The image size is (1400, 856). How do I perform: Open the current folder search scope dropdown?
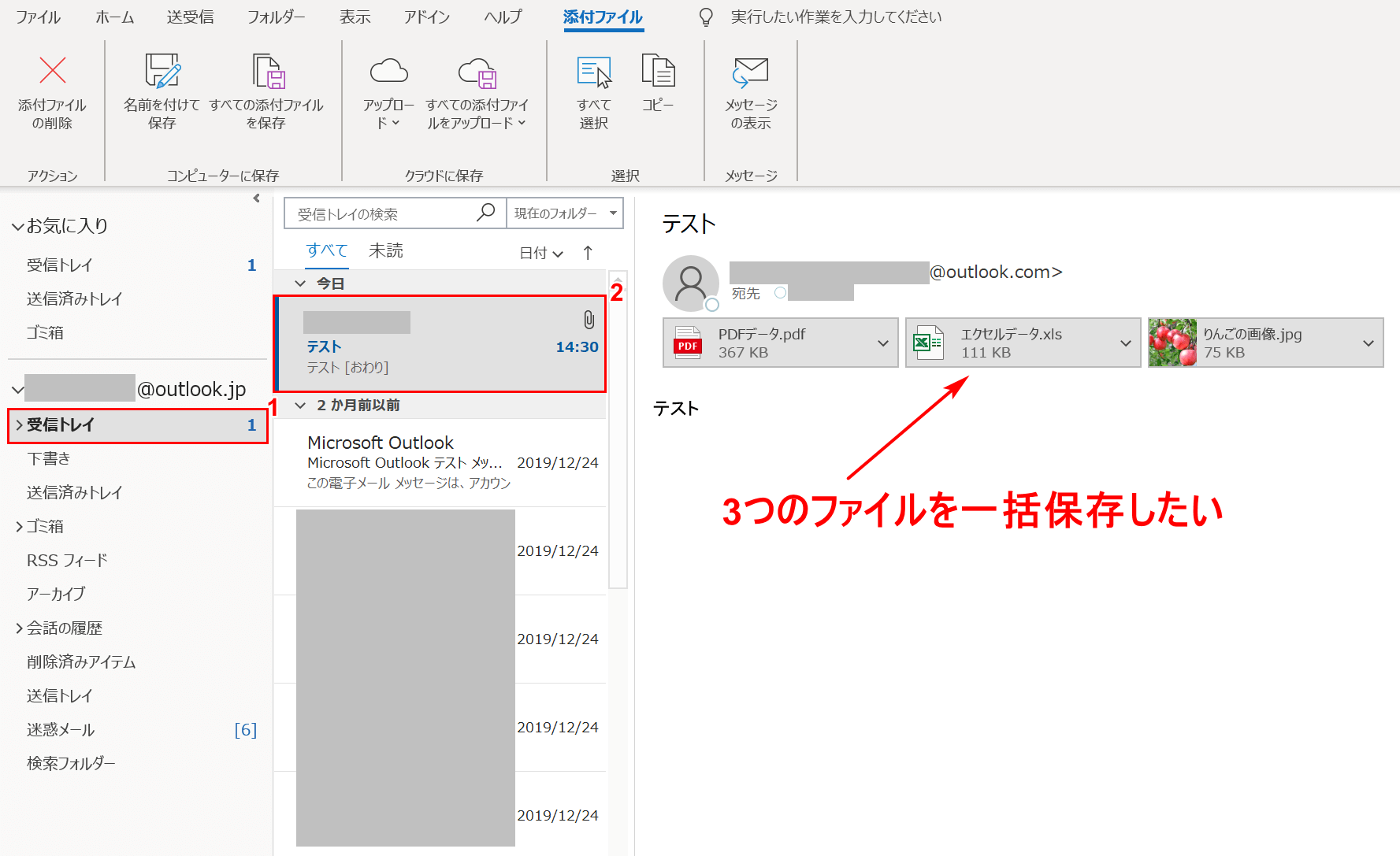564,213
